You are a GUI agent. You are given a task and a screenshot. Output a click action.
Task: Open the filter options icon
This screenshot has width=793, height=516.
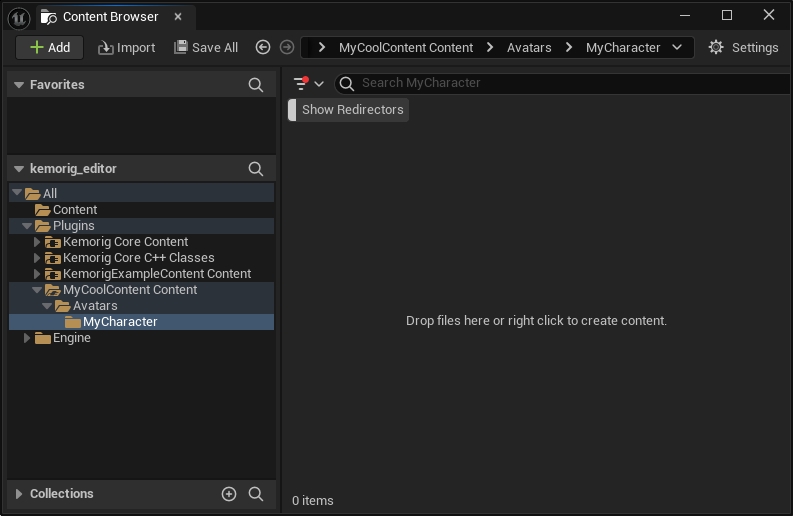coord(302,83)
